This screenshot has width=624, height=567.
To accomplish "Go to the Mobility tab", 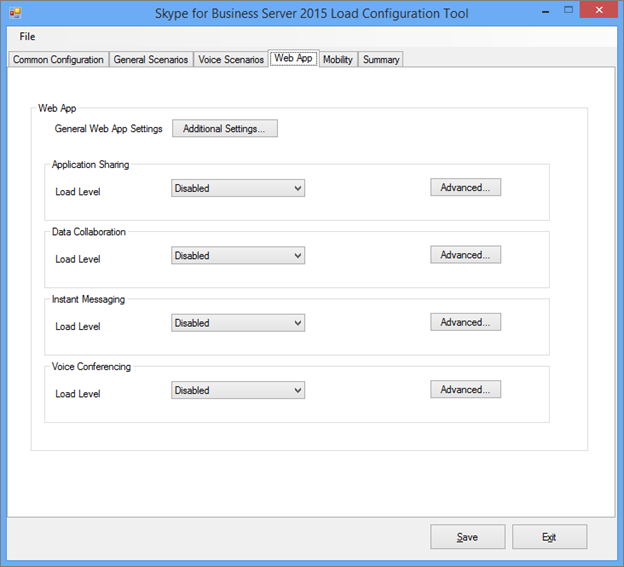I will click(x=338, y=60).
